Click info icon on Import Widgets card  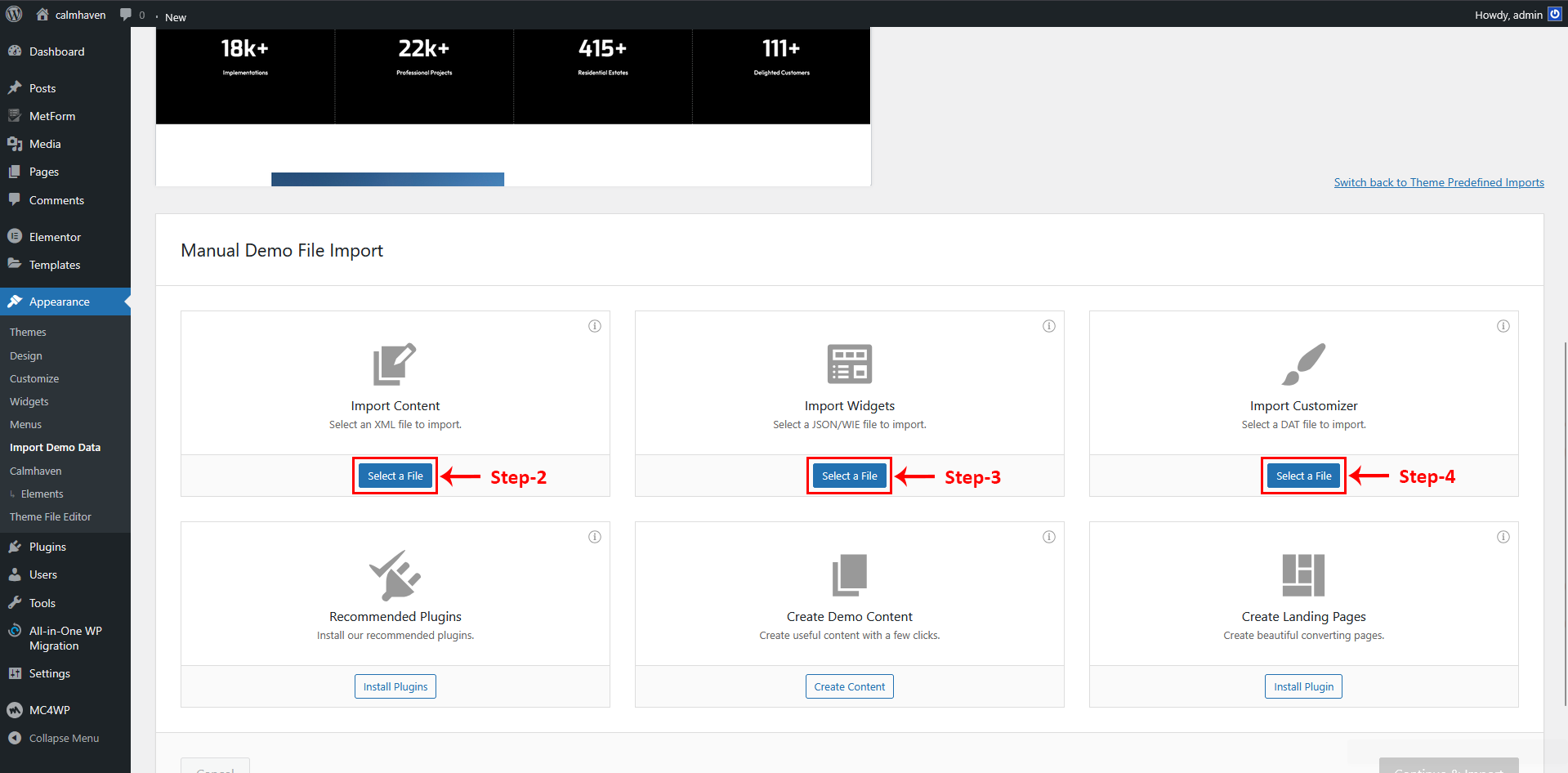click(1049, 326)
